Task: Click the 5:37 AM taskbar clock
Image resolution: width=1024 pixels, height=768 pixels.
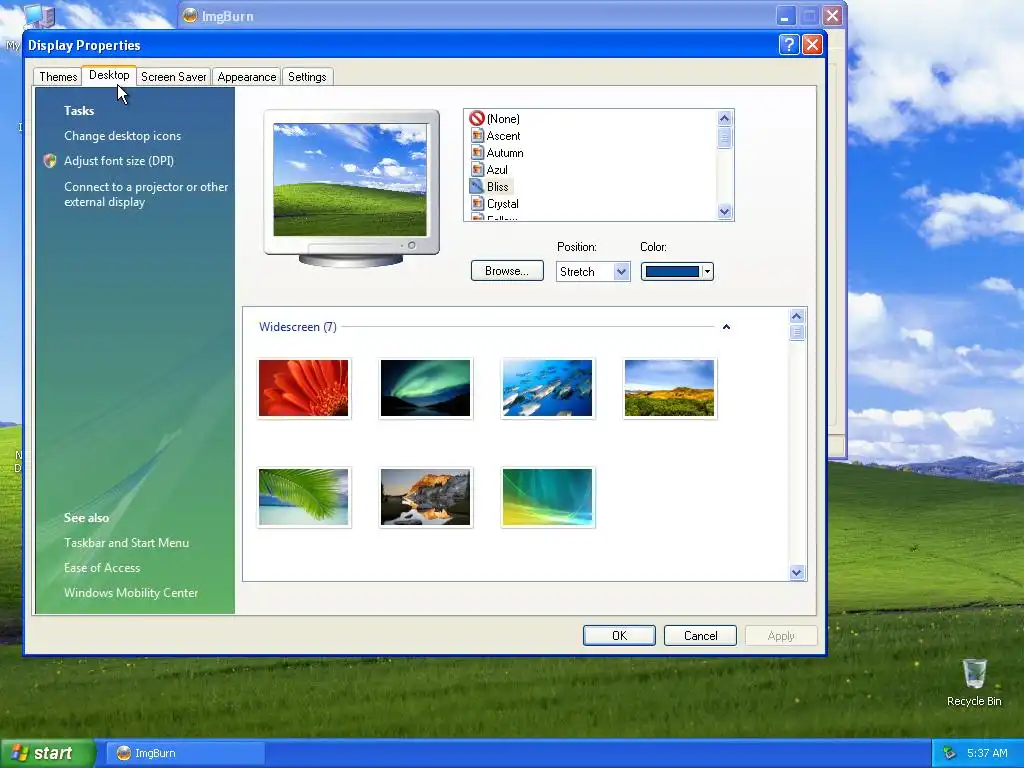Action: click(x=987, y=753)
